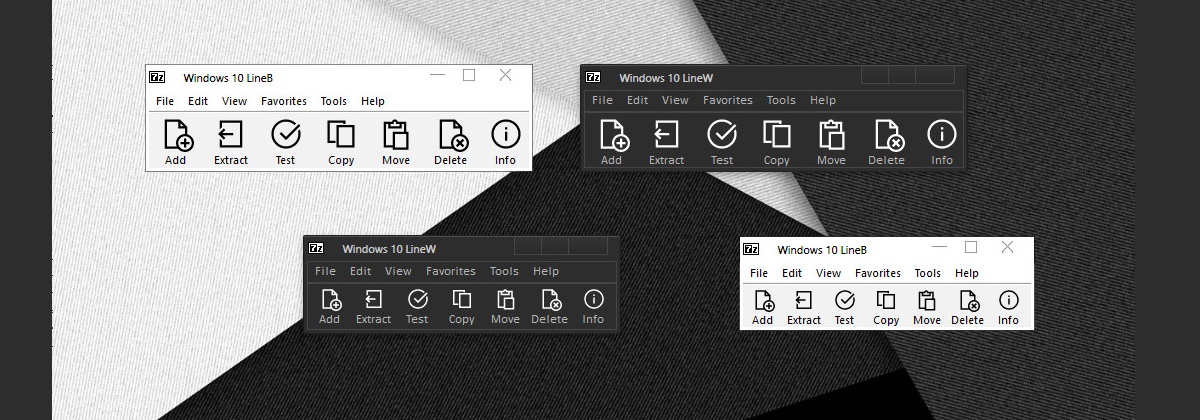Screen dimensions: 1200x420
Task: Open File menu in small dark LineW window
Action: pos(325,271)
